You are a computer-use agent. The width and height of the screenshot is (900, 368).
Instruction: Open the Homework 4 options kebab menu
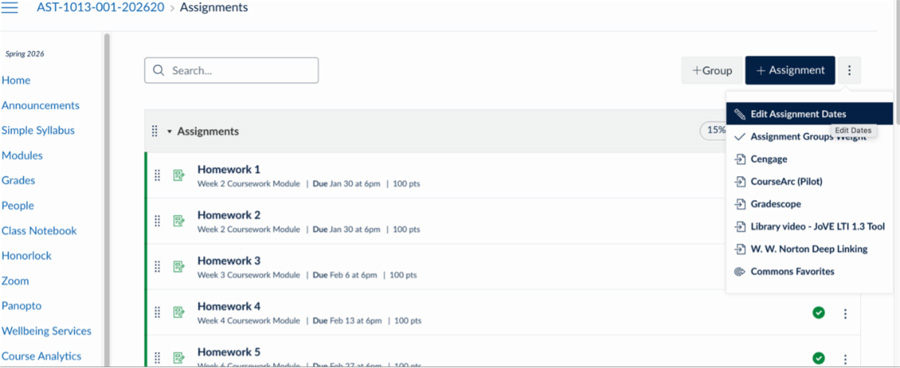(x=845, y=313)
